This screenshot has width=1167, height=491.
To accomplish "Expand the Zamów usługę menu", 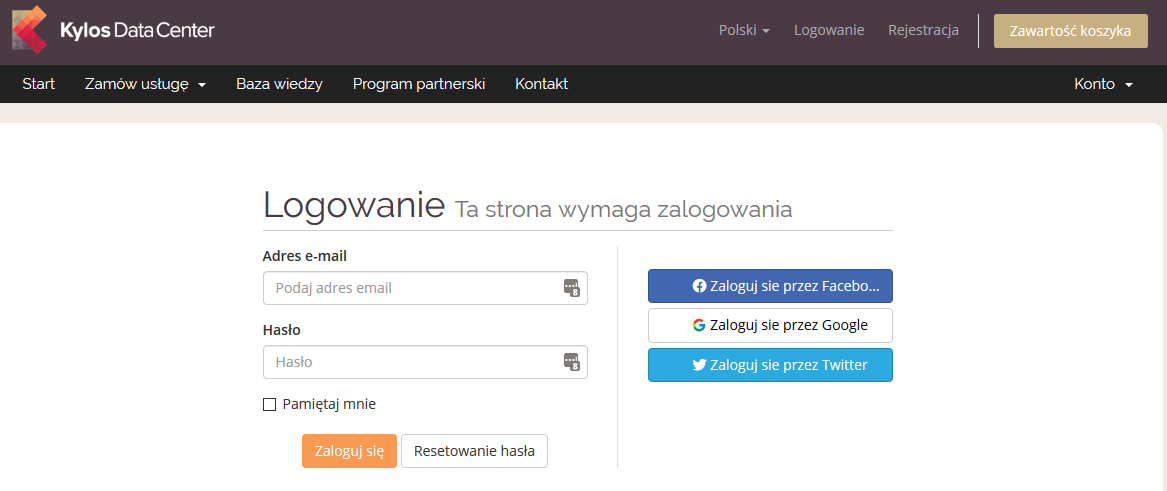I will click(145, 84).
